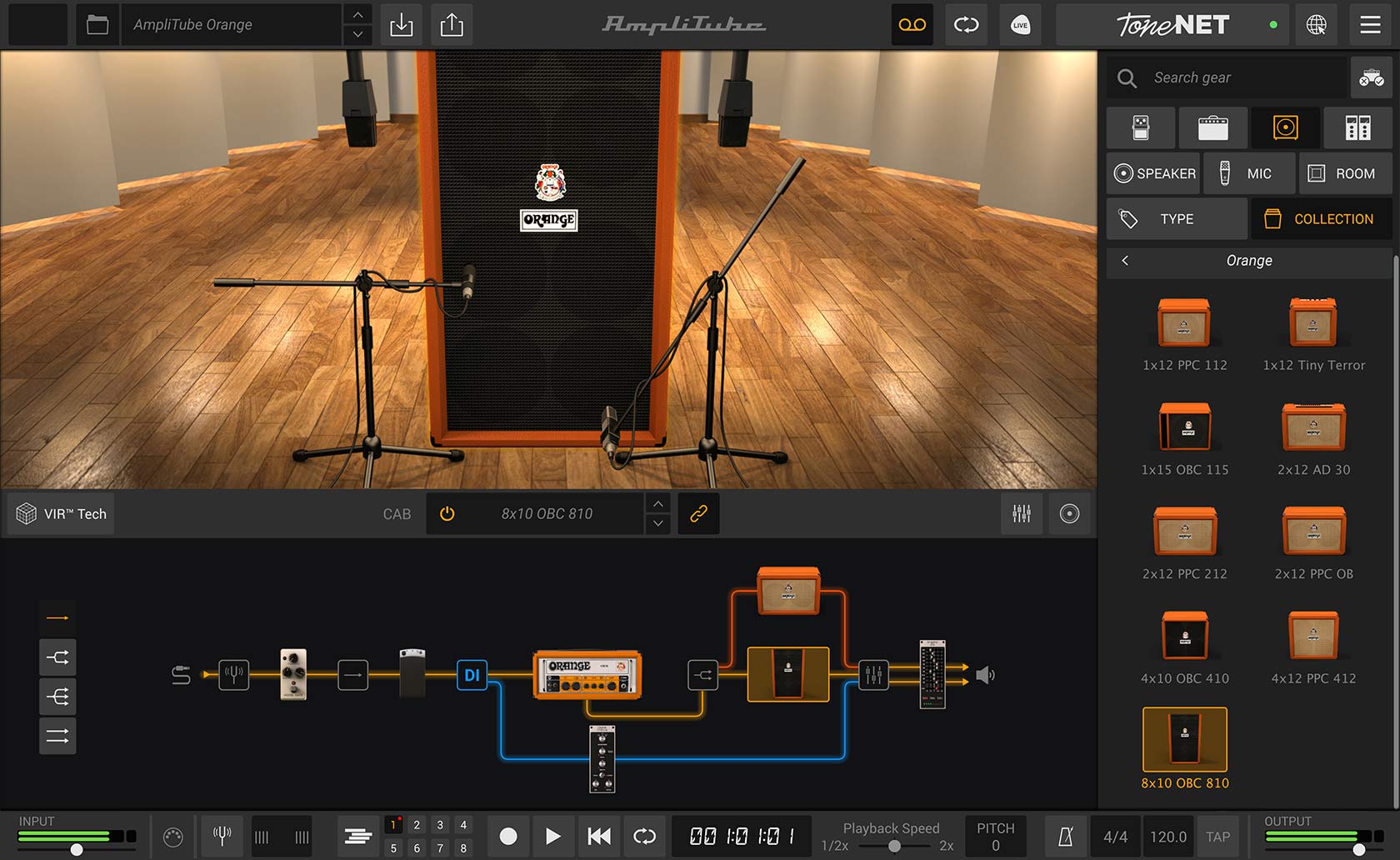
Task: Select the ROOM tab
Action: (1346, 173)
